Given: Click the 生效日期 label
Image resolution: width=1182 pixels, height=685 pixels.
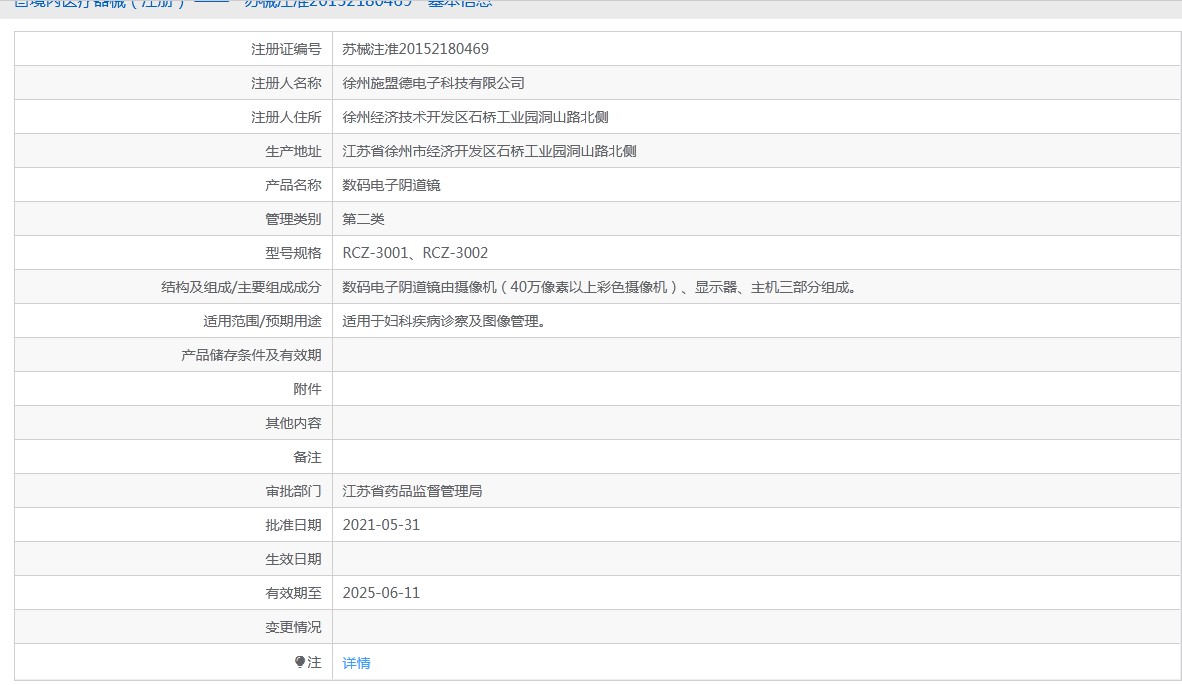Looking at the screenshot, I should coord(293,559).
